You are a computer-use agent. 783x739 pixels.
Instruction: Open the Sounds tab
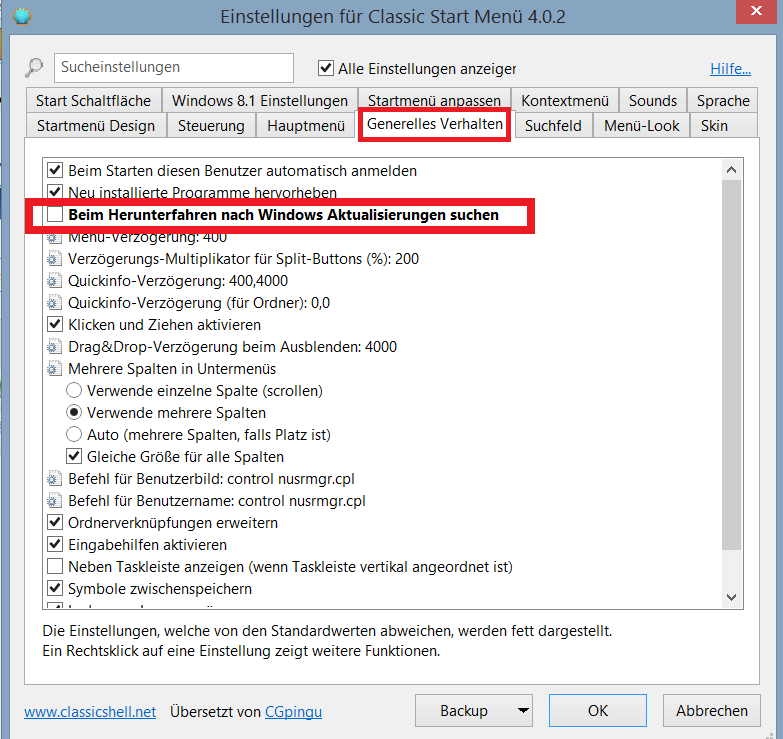[653, 100]
